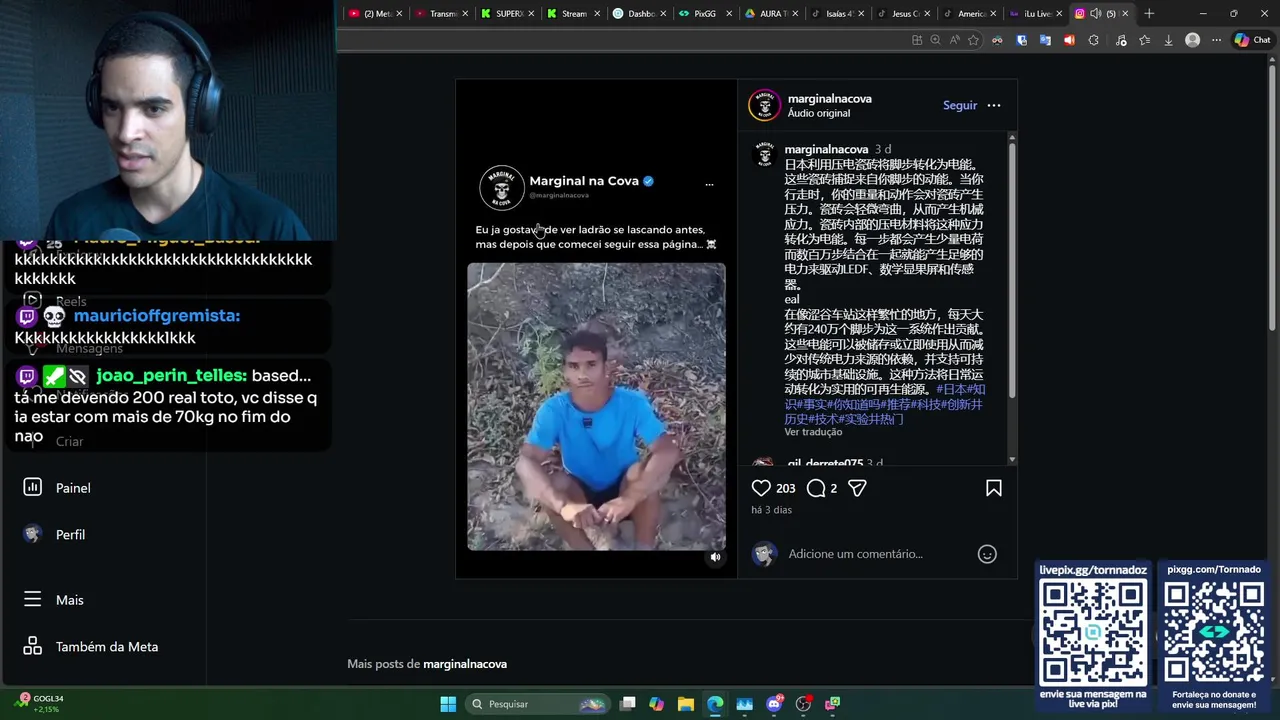The image size is (1280, 720).
Task: Click the #日本 hashtag in caption
Action: pos(951,389)
